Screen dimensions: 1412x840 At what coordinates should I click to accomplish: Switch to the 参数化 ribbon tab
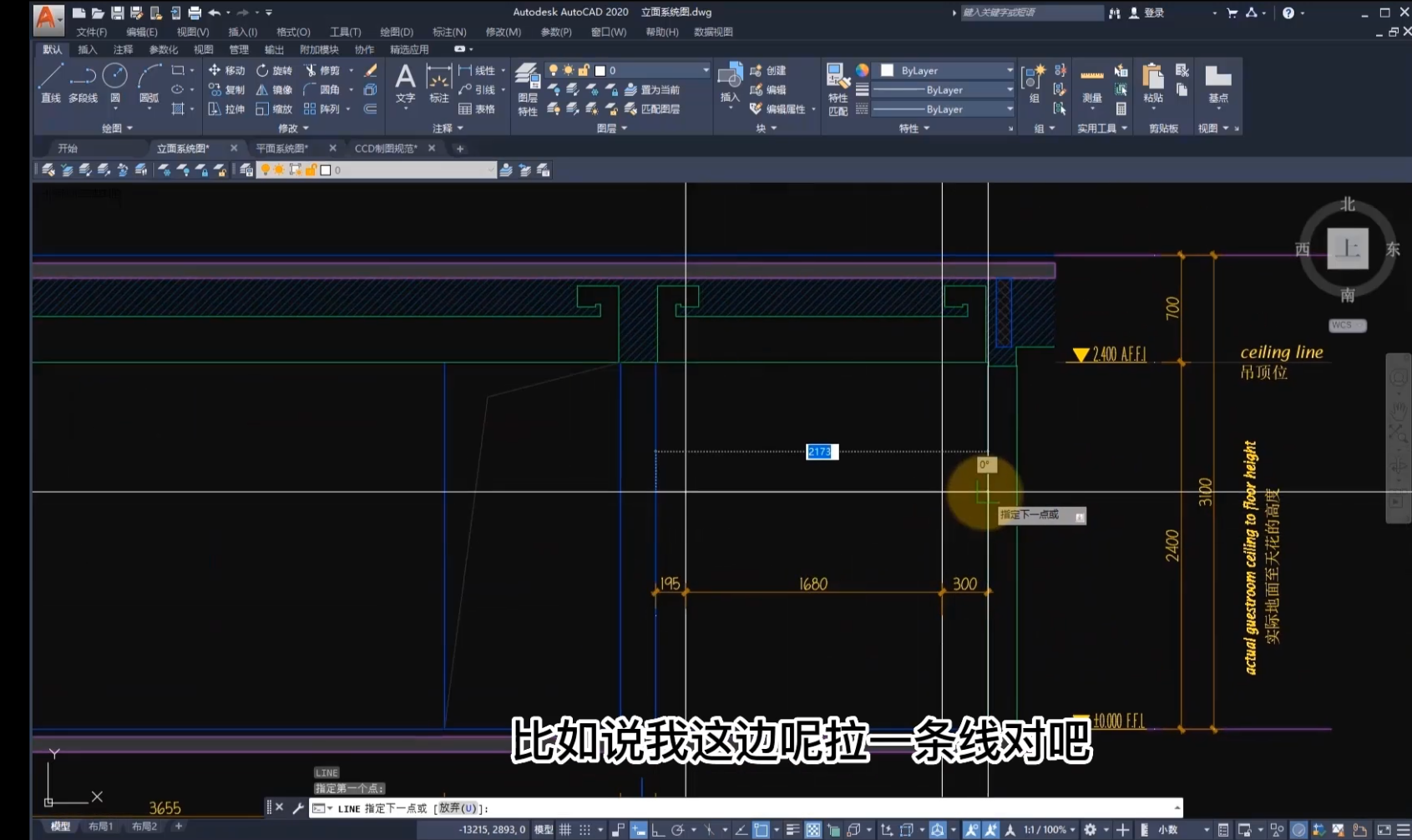point(163,50)
